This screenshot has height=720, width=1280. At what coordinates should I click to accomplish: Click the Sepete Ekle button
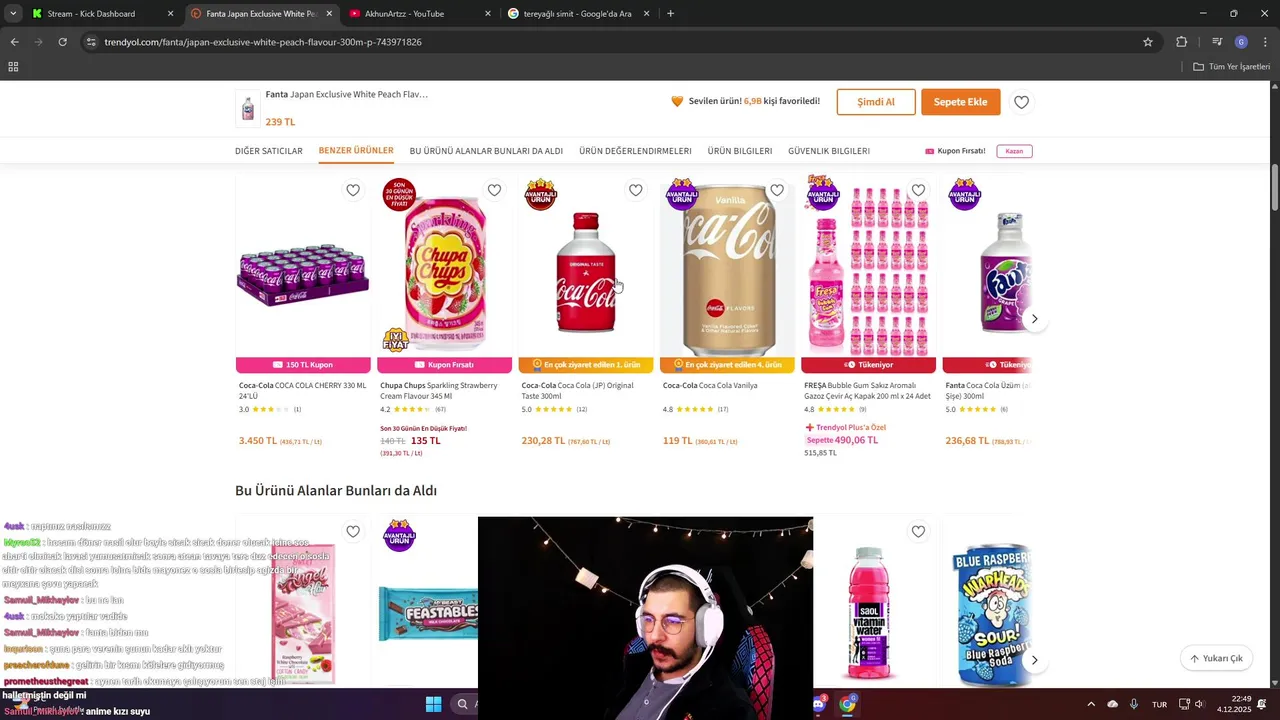click(x=960, y=102)
